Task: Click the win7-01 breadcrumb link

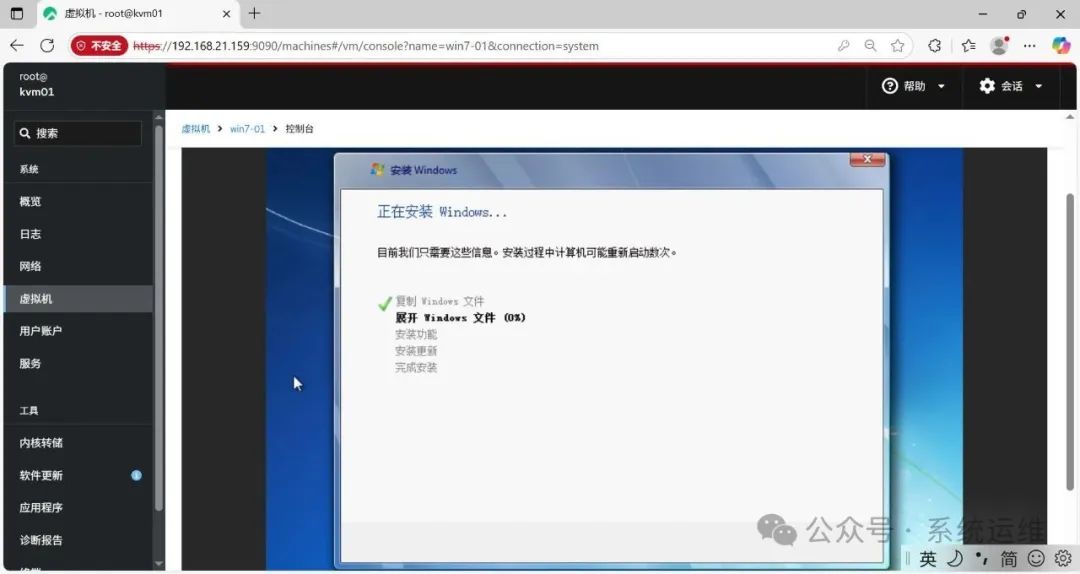Action: point(247,129)
